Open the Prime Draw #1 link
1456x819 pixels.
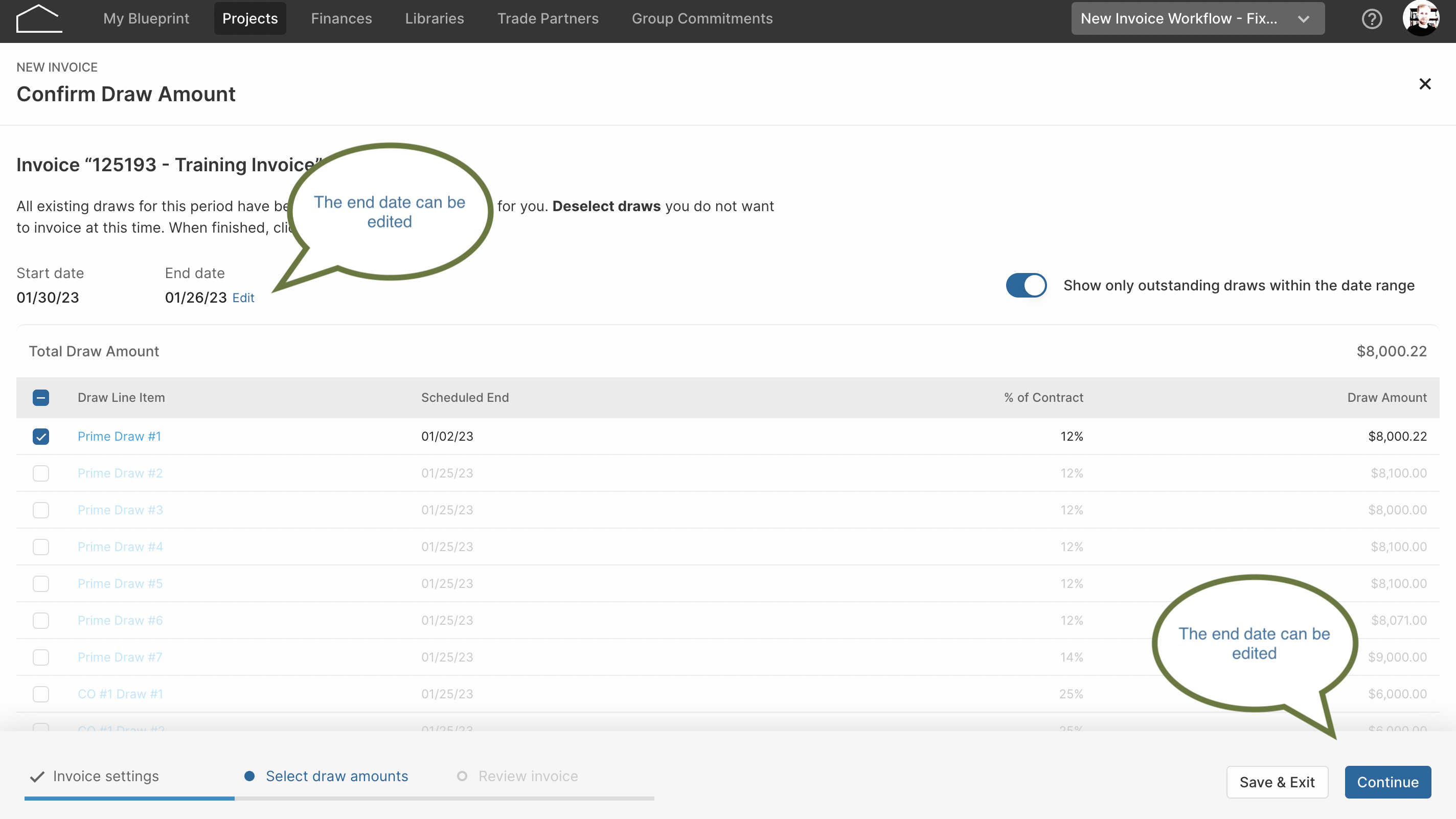click(119, 437)
